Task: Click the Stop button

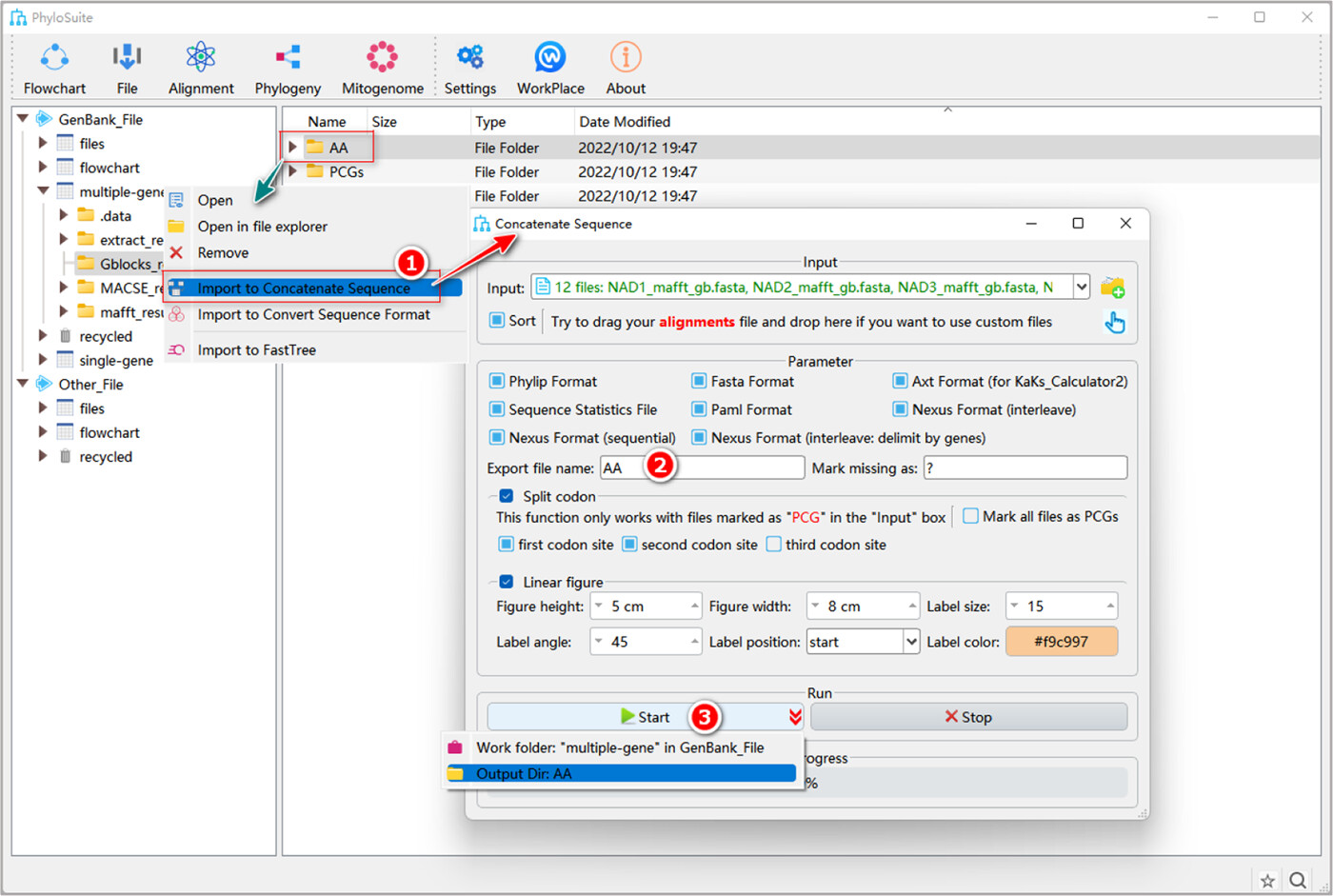Action: pos(968,717)
